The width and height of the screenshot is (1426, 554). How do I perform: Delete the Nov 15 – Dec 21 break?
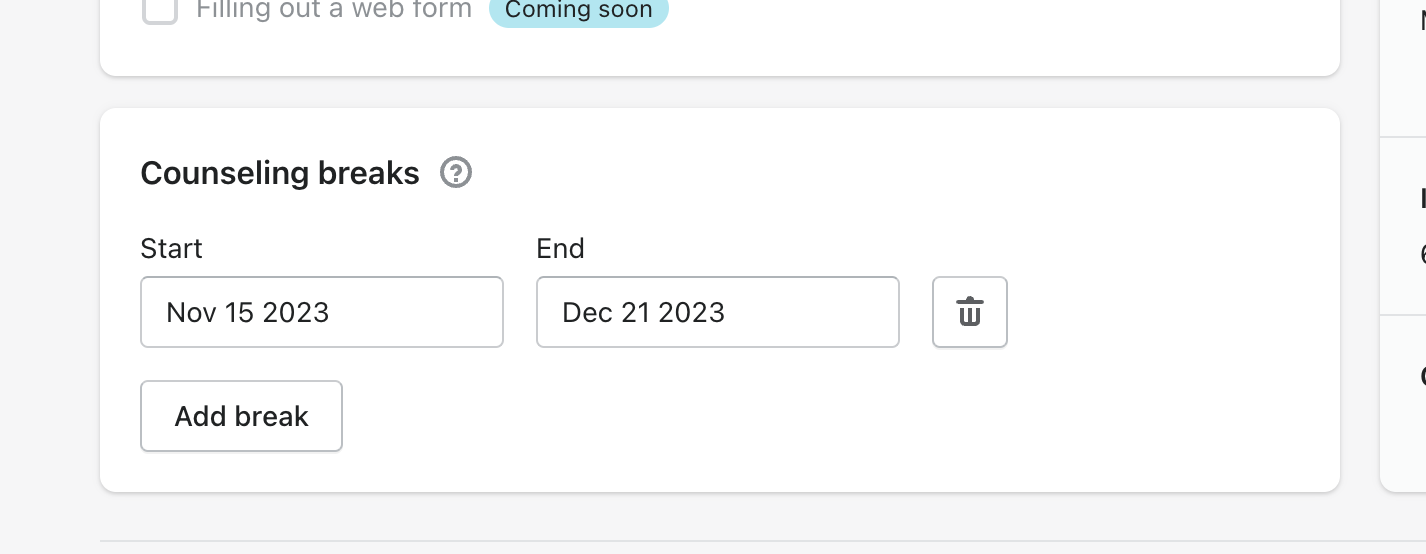(969, 312)
